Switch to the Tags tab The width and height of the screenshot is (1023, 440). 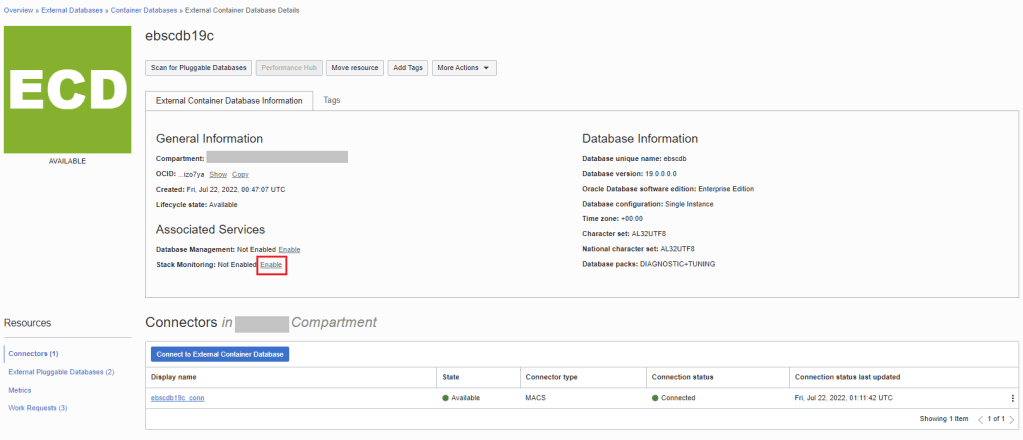(x=332, y=100)
